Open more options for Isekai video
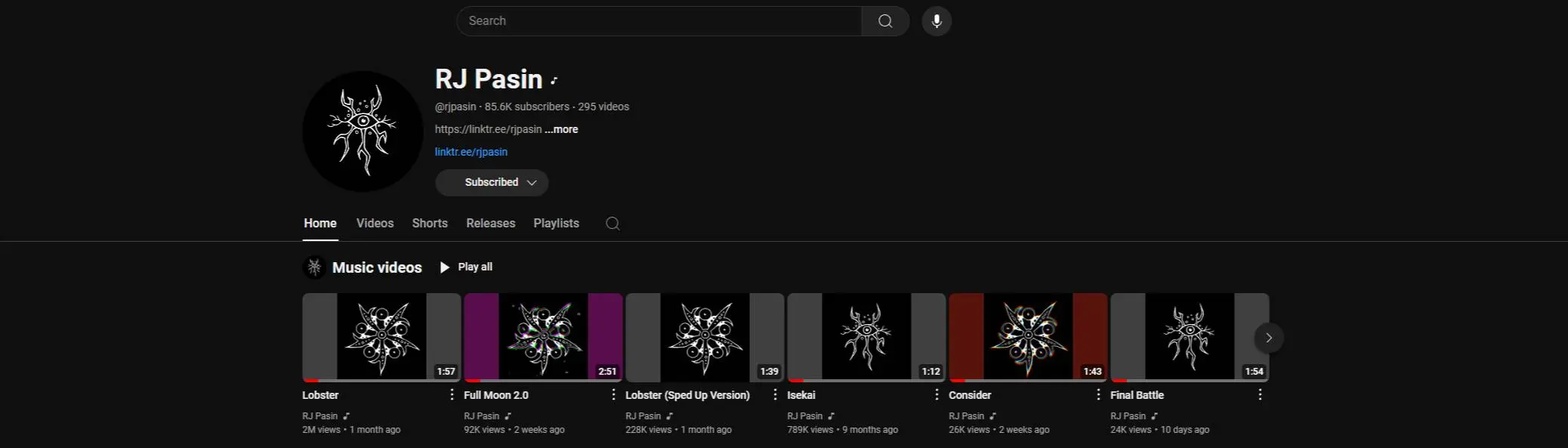Viewport: 1568px width, 448px height. click(937, 394)
